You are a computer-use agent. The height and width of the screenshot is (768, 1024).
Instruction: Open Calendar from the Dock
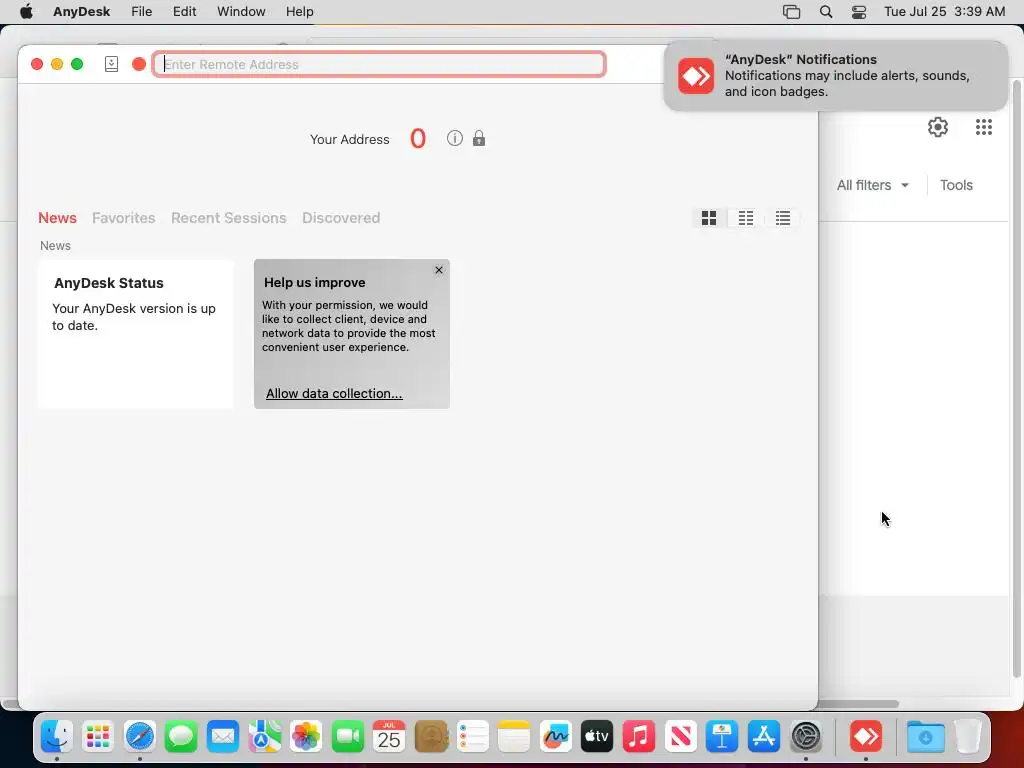click(x=389, y=737)
